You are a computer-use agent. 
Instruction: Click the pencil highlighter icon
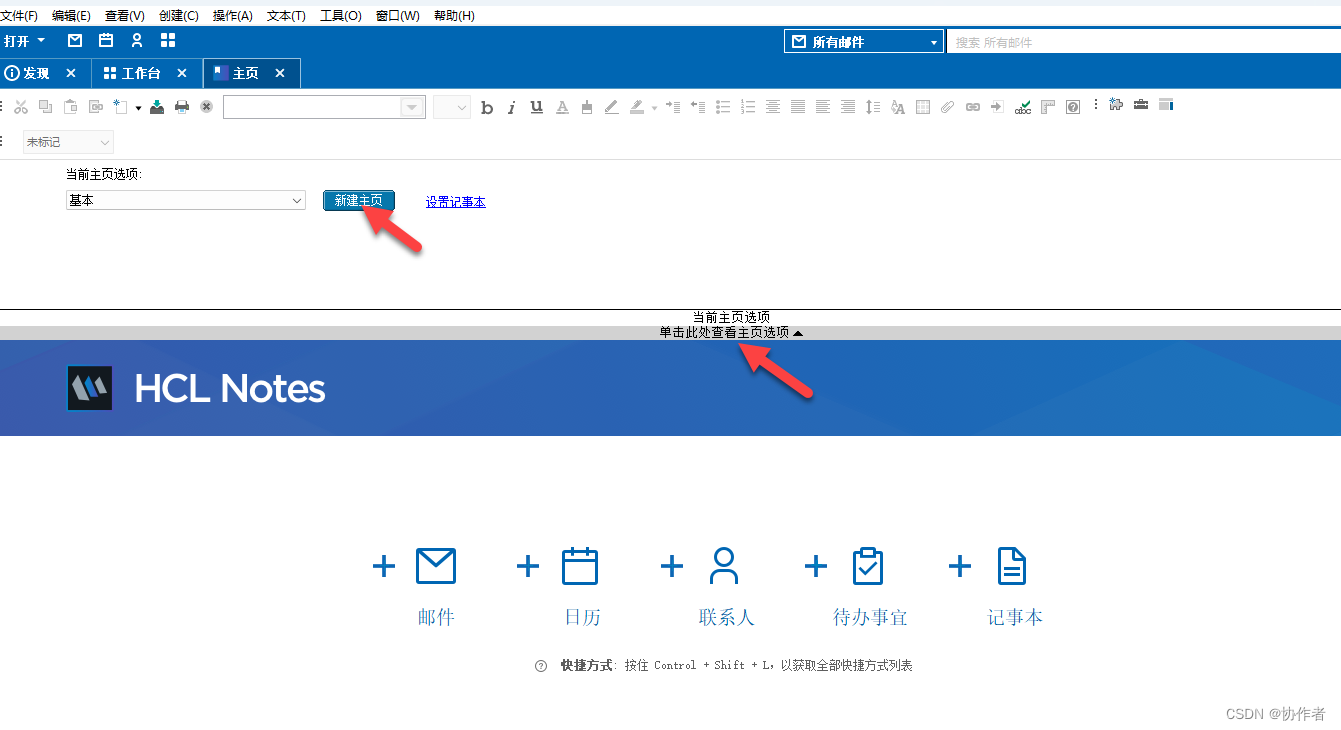point(611,107)
